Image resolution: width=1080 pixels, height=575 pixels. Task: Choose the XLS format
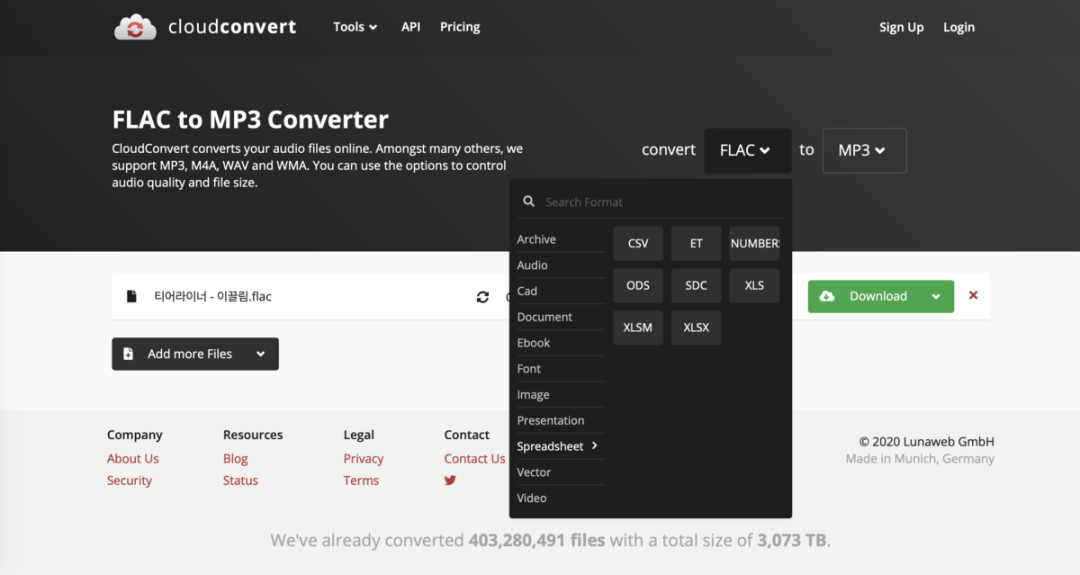(x=754, y=285)
